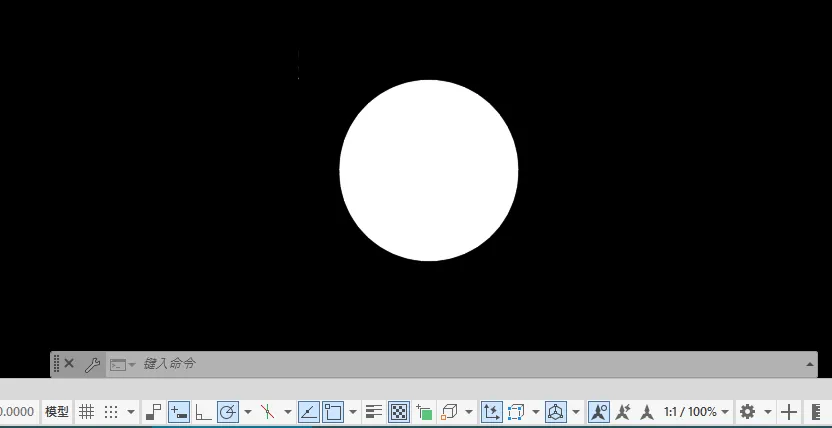Click the object snap tracking icon

308,412
